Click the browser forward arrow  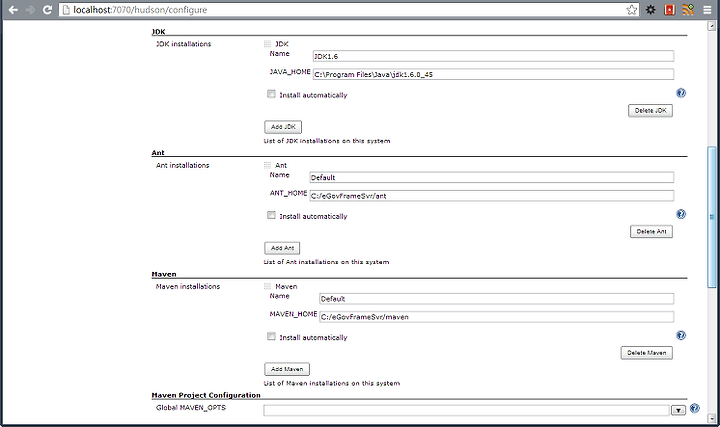(31, 10)
